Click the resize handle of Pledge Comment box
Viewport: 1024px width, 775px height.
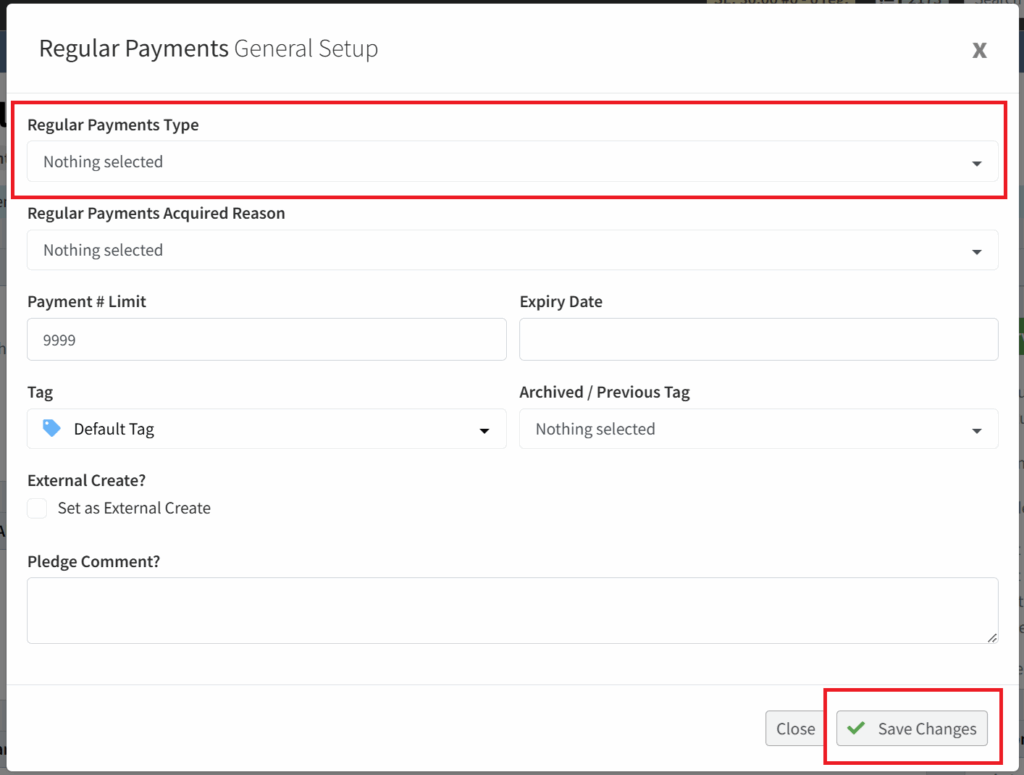[x=991, y=637]
